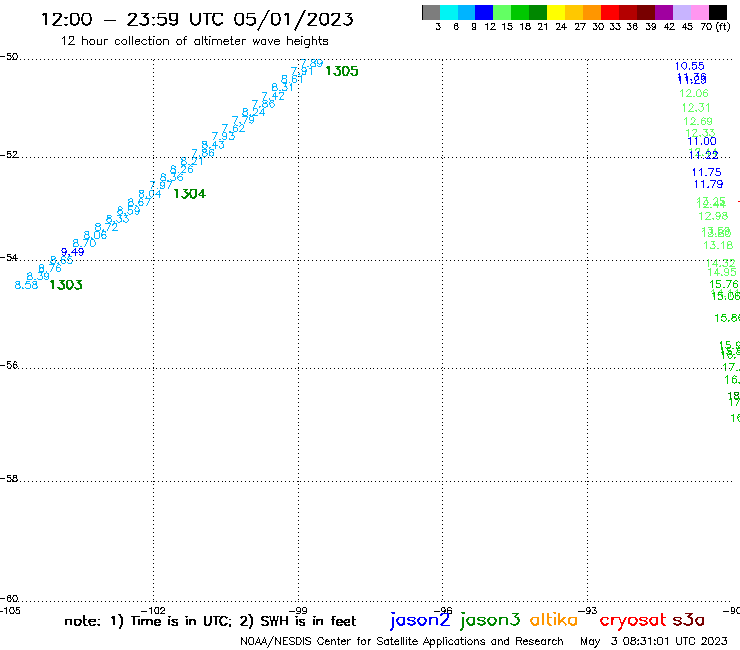Image resolution: width=740 pixels, height=650 pixels.
Task: Click the 'jason3' satellite legend label
Action: coord(490,621)
